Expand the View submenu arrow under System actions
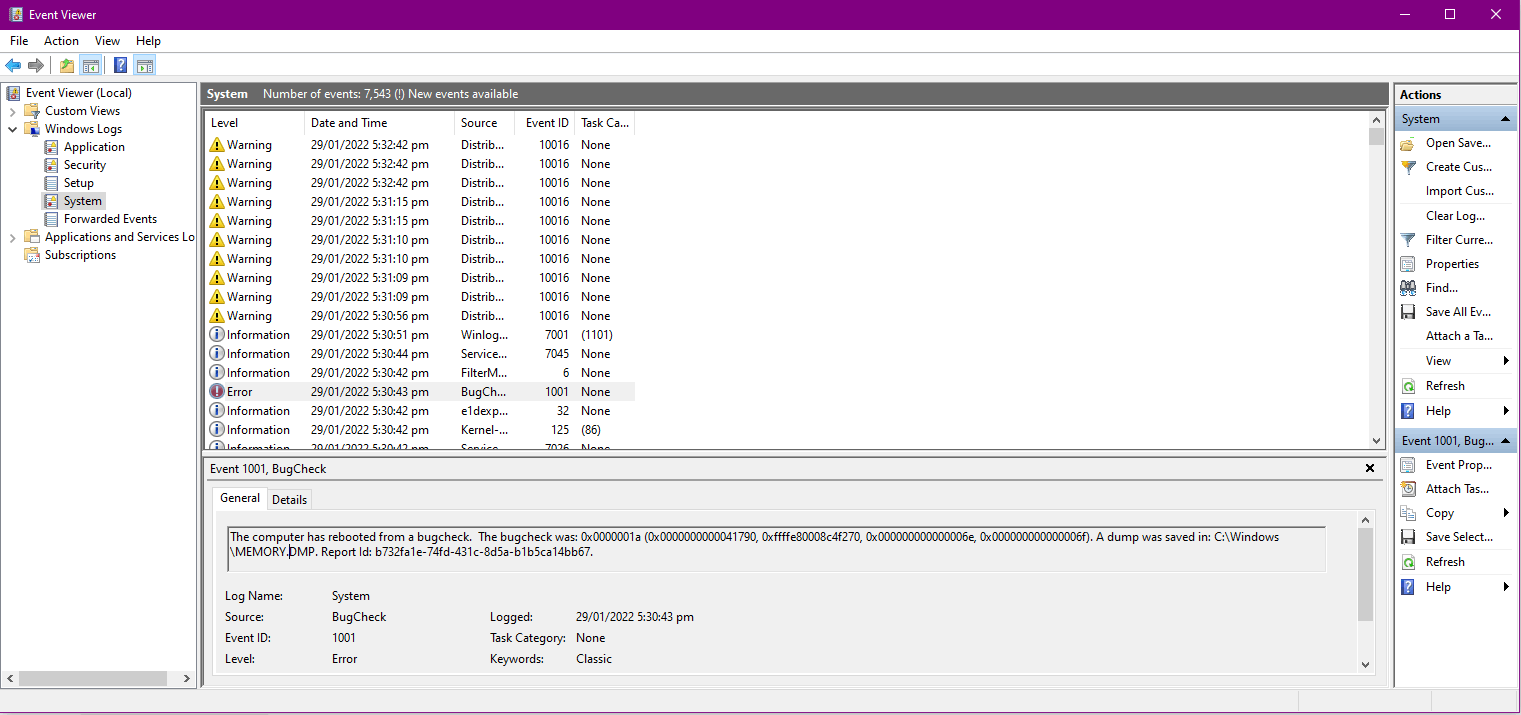 (1506, 361)
